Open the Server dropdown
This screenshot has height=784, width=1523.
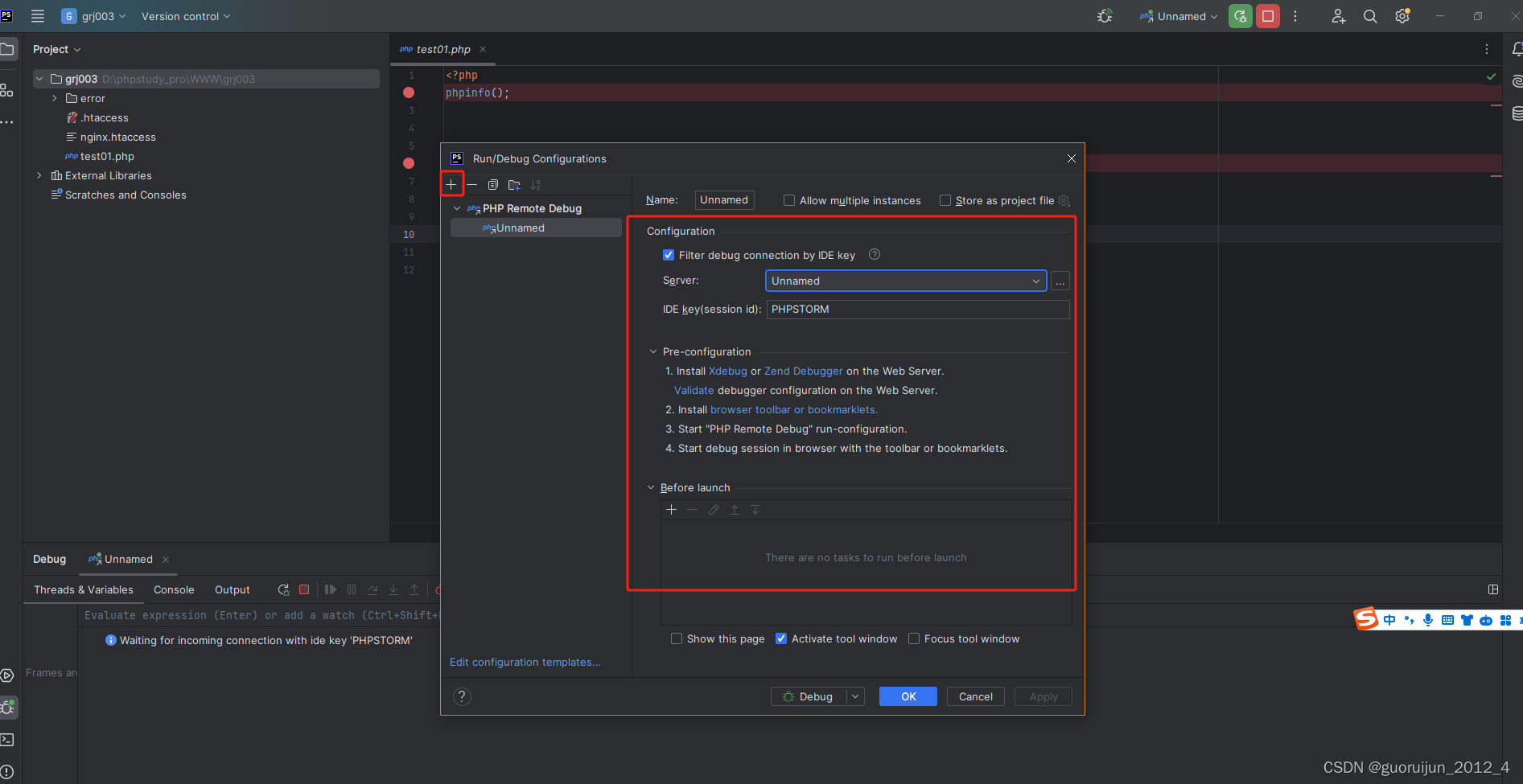(x=906, y=281)
